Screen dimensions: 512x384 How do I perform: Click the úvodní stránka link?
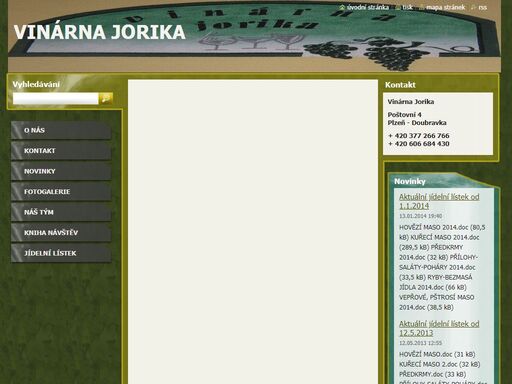click(367, 7)
